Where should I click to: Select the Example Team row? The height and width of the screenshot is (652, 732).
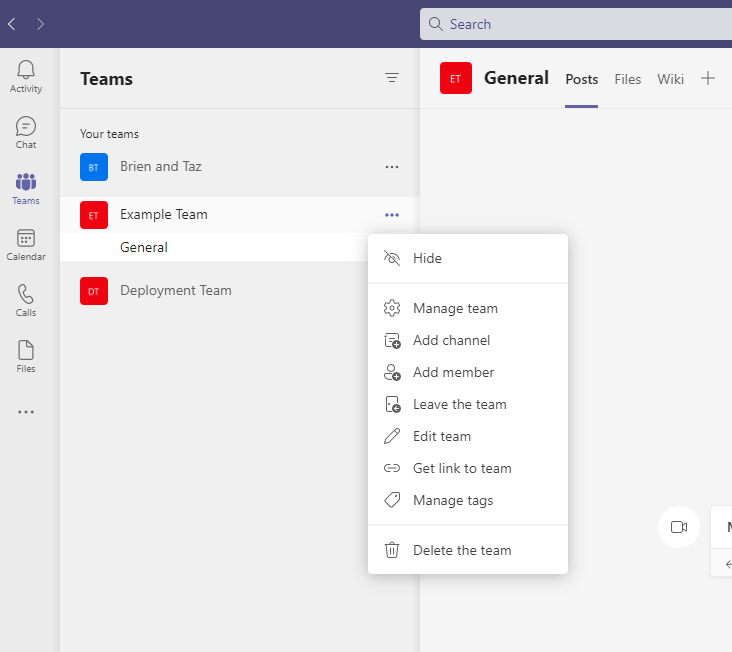tap(239, 215)
